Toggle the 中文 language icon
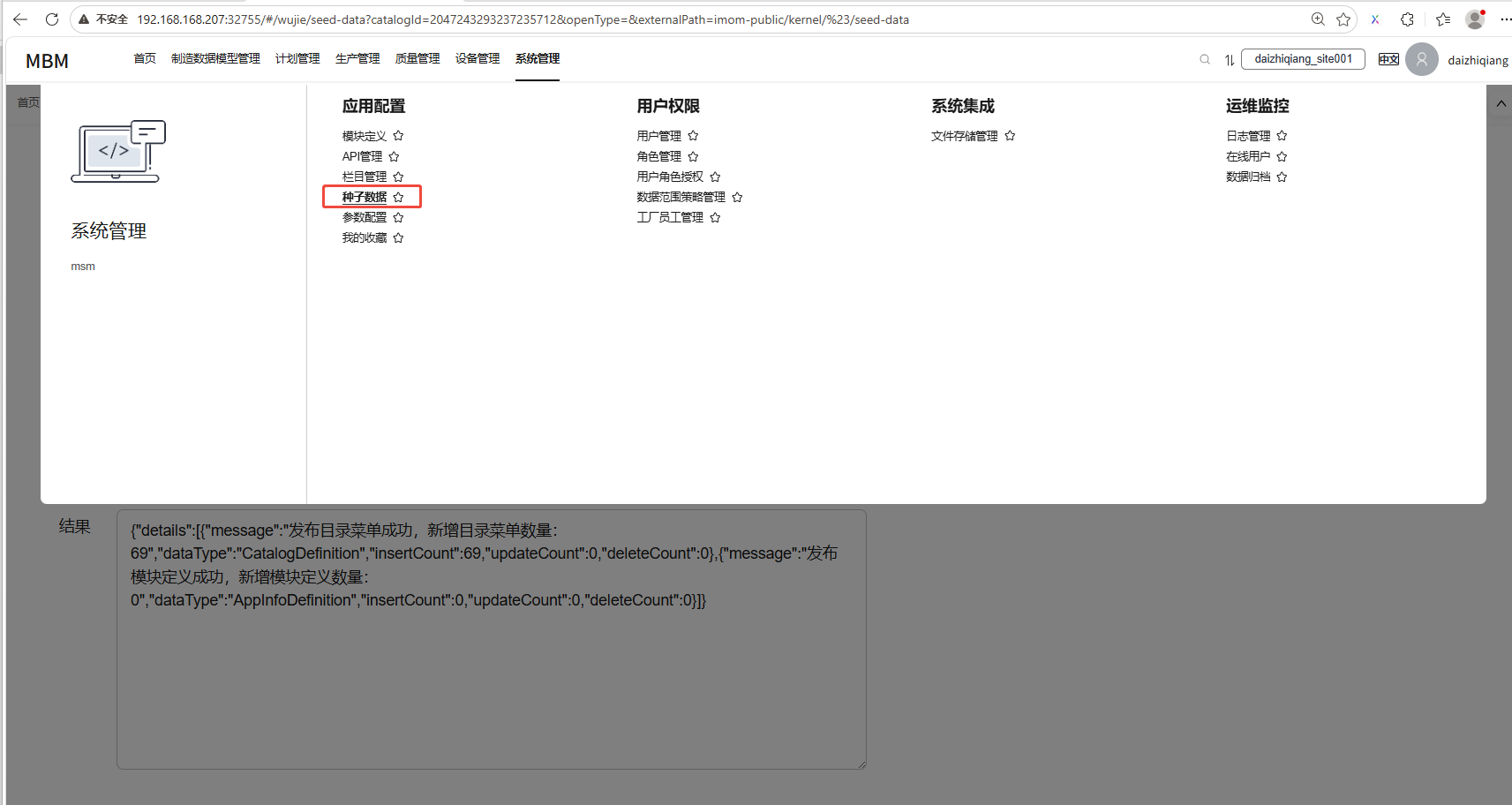Image resolution: width=1512 pixels, height=805 pixels. (x=1388, y=59)
